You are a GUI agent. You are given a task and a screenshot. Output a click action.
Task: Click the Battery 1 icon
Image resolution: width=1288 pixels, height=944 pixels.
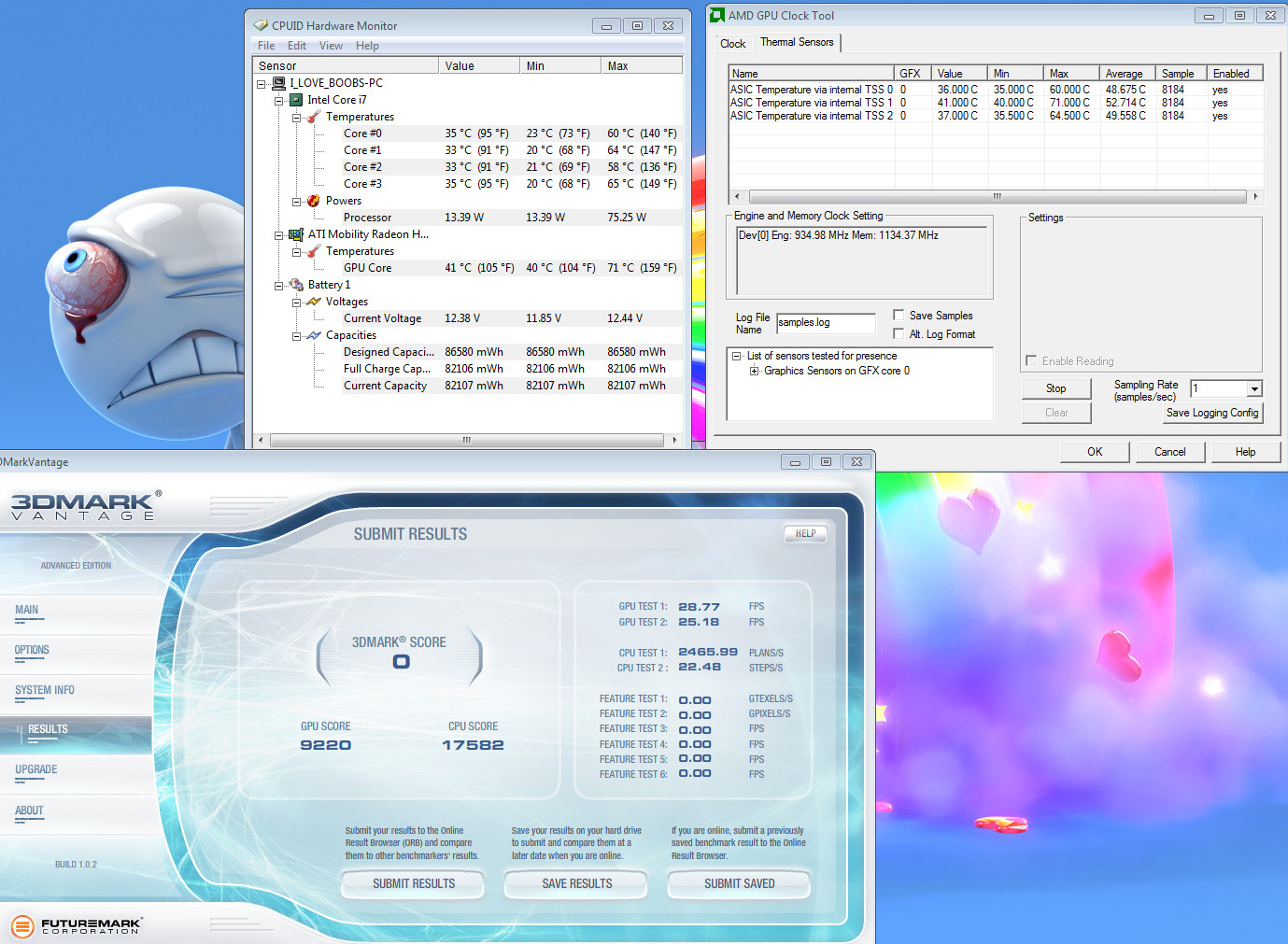(x=296, y=285)
